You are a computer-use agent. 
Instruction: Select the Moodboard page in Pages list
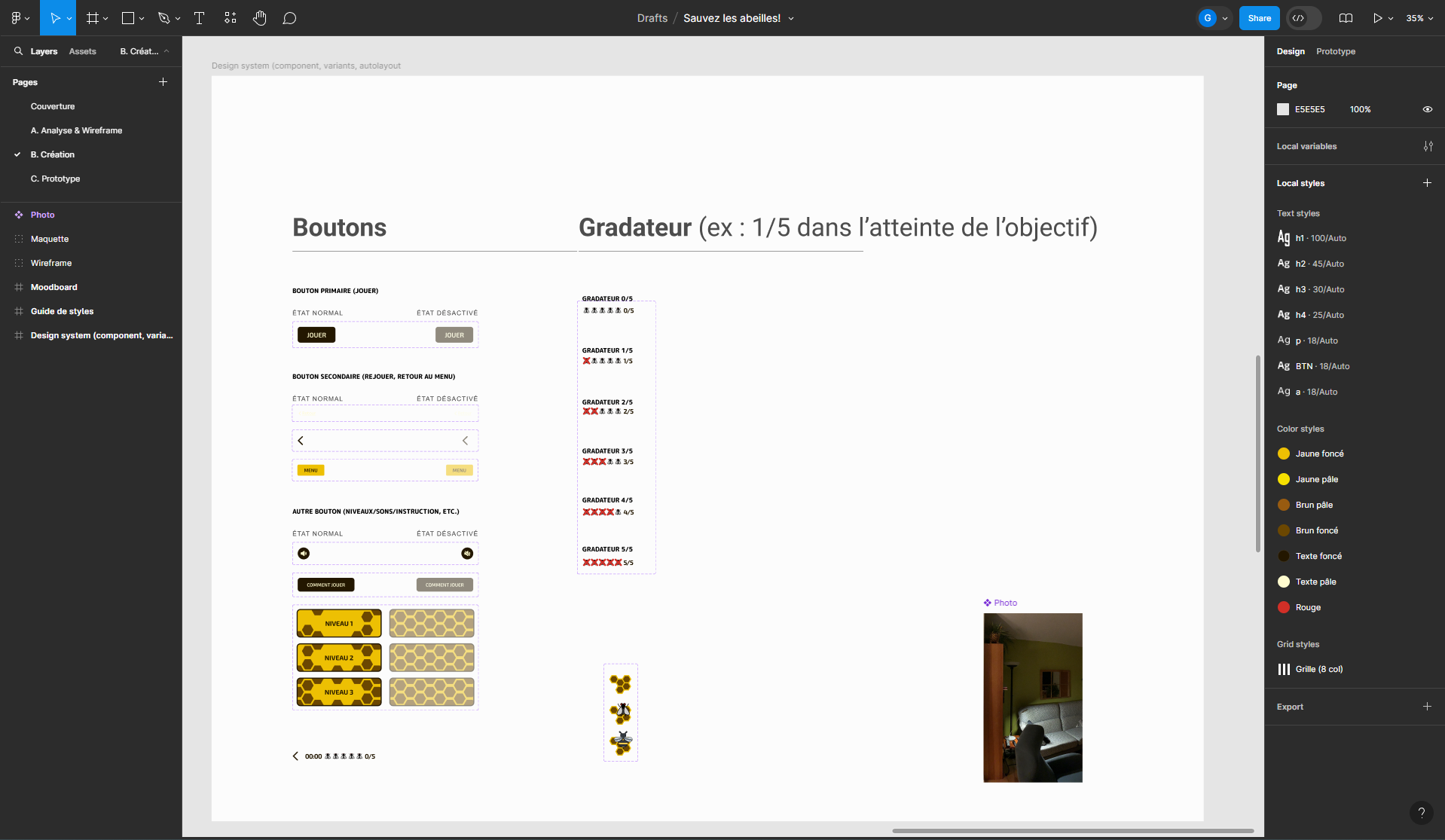53,287
